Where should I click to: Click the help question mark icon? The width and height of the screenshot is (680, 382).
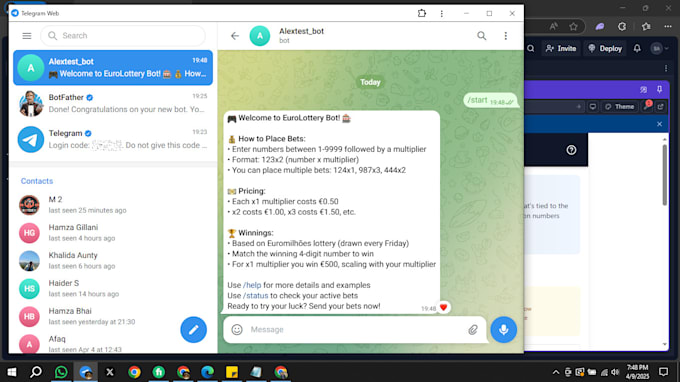(571, 150)
